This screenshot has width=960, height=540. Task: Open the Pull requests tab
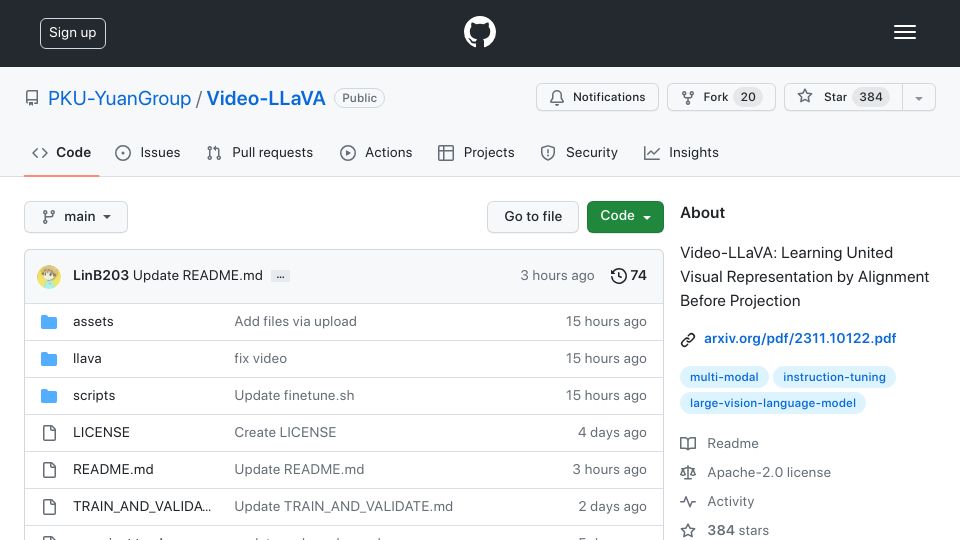tap(260, 152)
